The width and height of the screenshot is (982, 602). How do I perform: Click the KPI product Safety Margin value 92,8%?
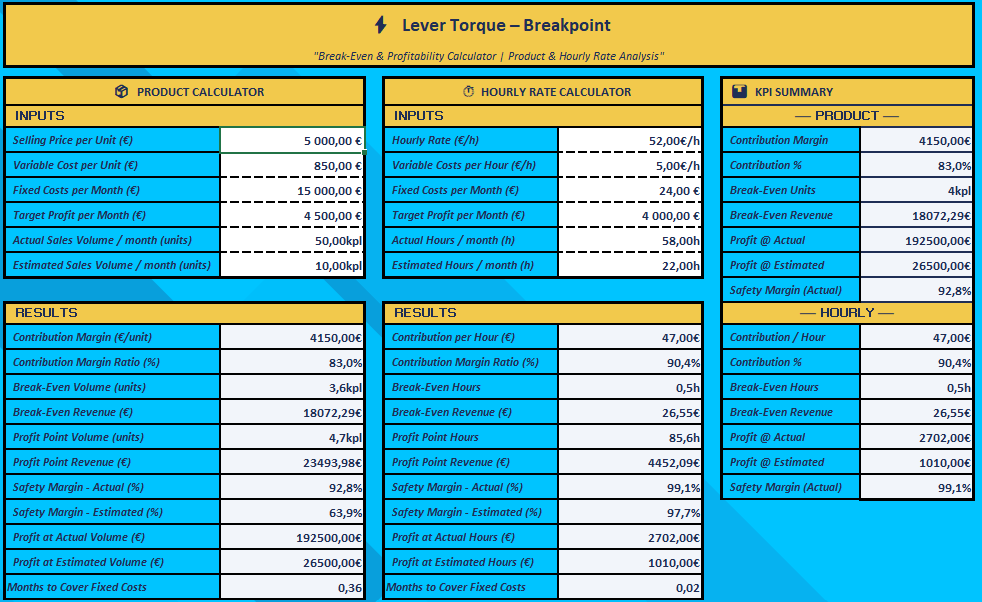click(x=916, y=290)
